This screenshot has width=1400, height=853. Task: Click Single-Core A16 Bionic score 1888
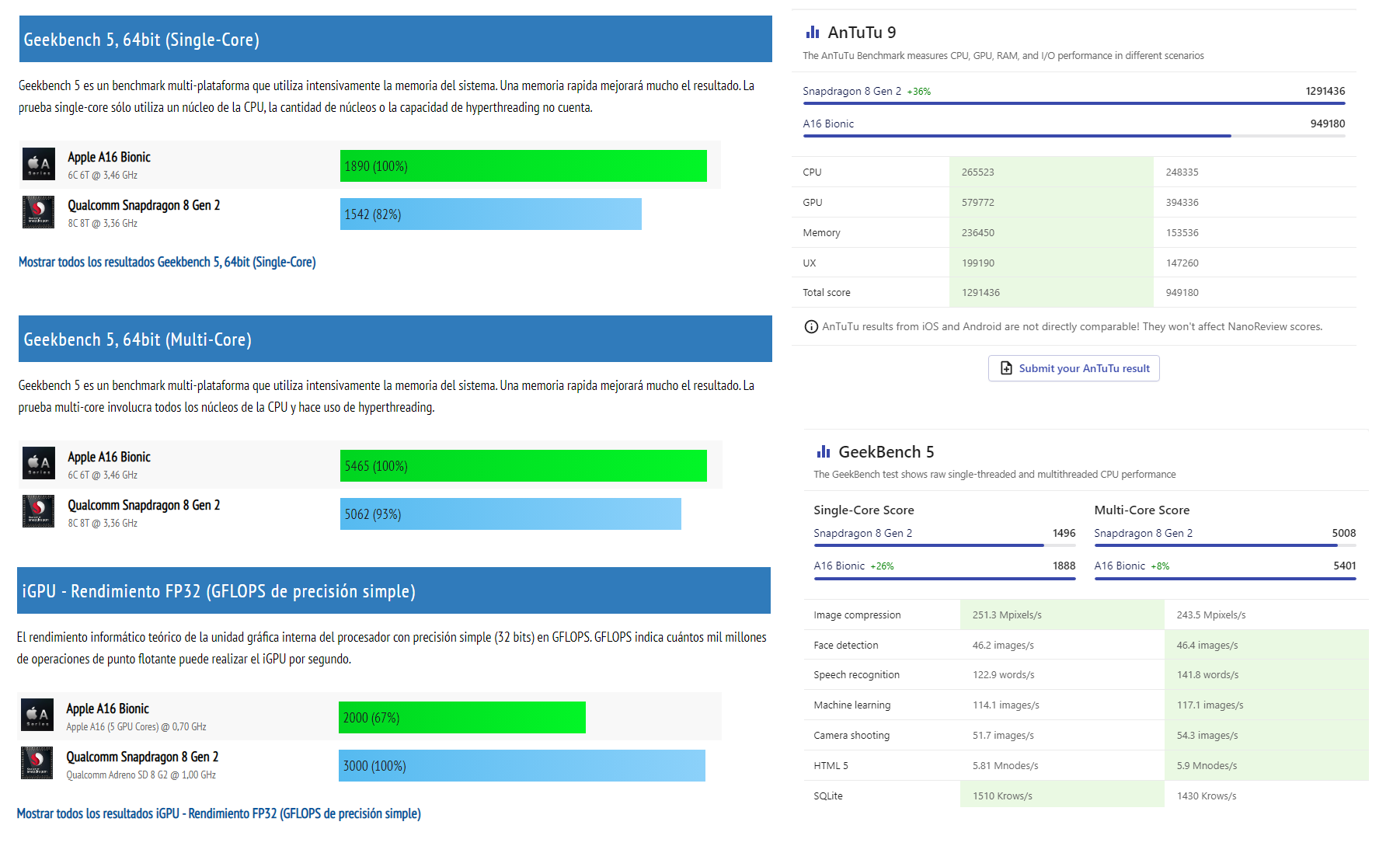(x=1064, y=566)
